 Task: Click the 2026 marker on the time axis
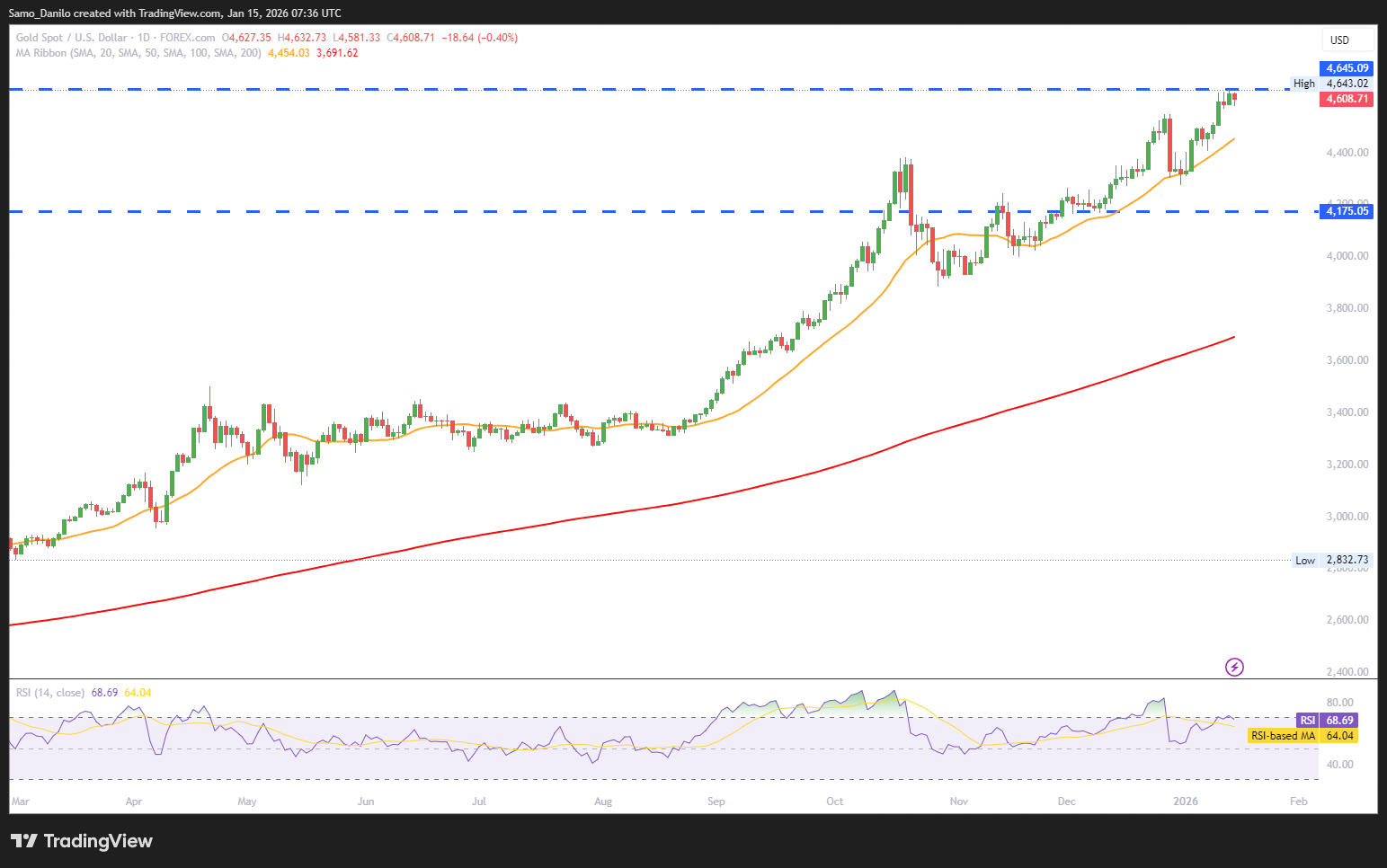tap(1185, 802)
